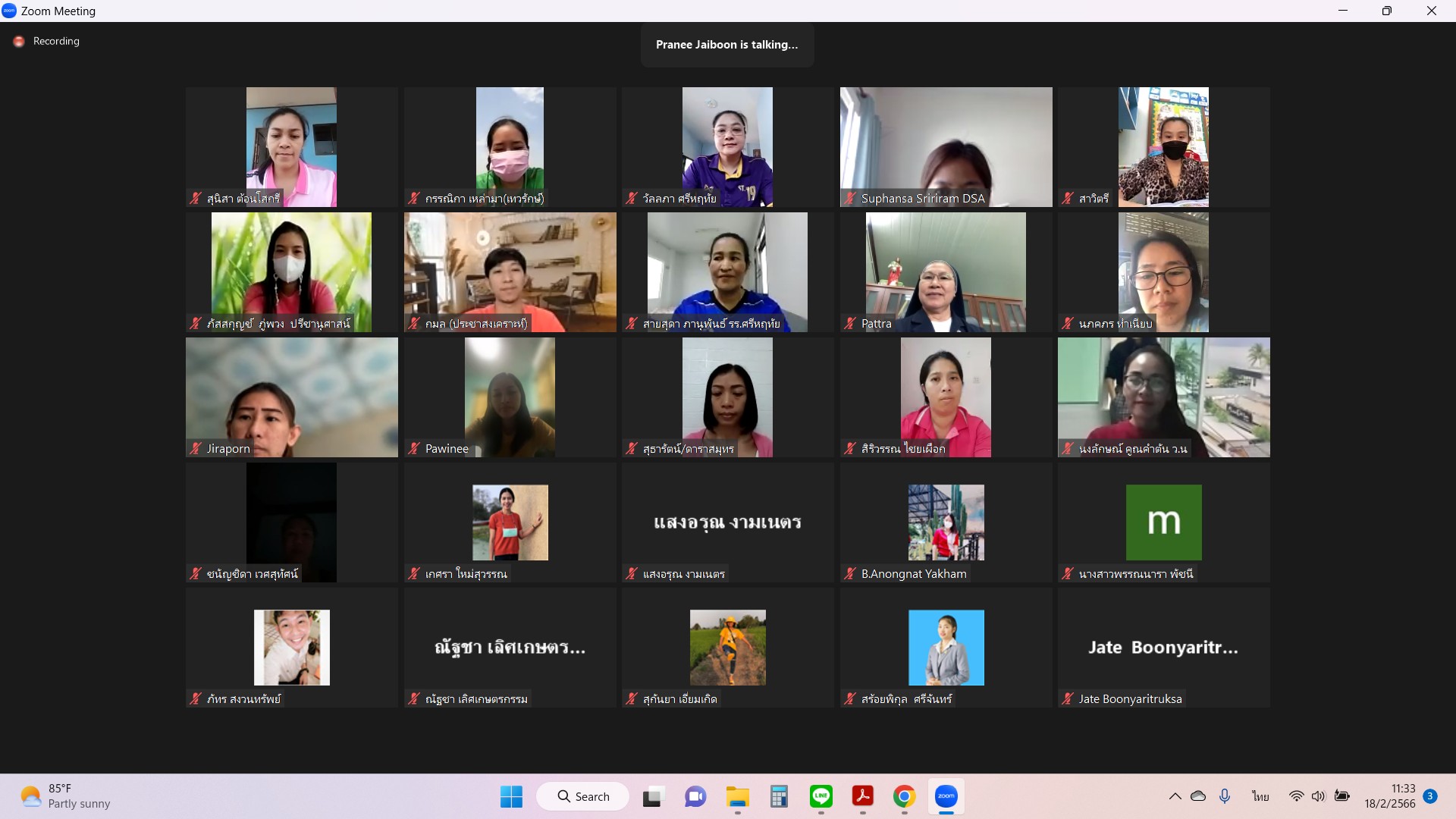Click the Recording indicator icon
Viewport: 1456px width, 819px height.
[x=19, y=42]
